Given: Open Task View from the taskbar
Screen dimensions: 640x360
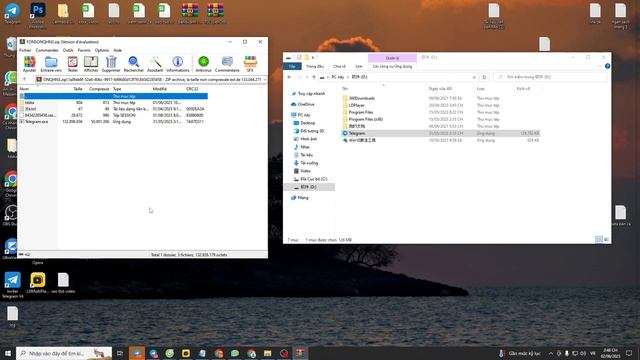Looking at the screenshot, I should coord(120,353).
